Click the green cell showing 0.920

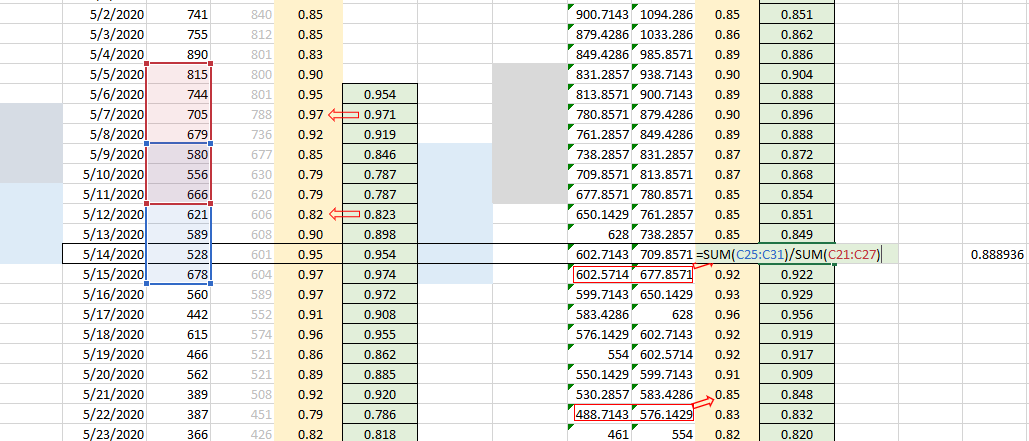379,394
